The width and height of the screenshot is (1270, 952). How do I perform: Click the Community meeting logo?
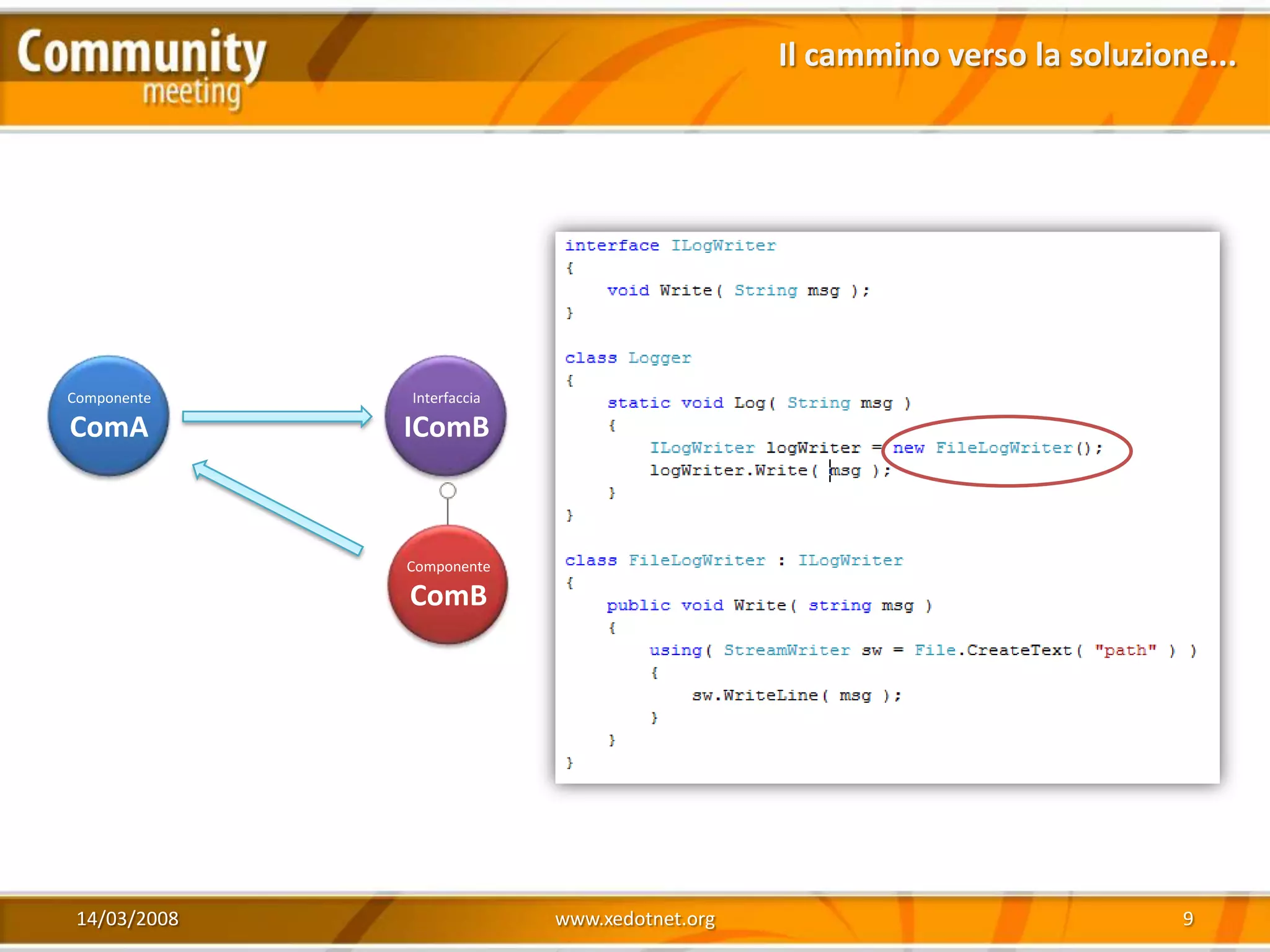tap(143, 68)
